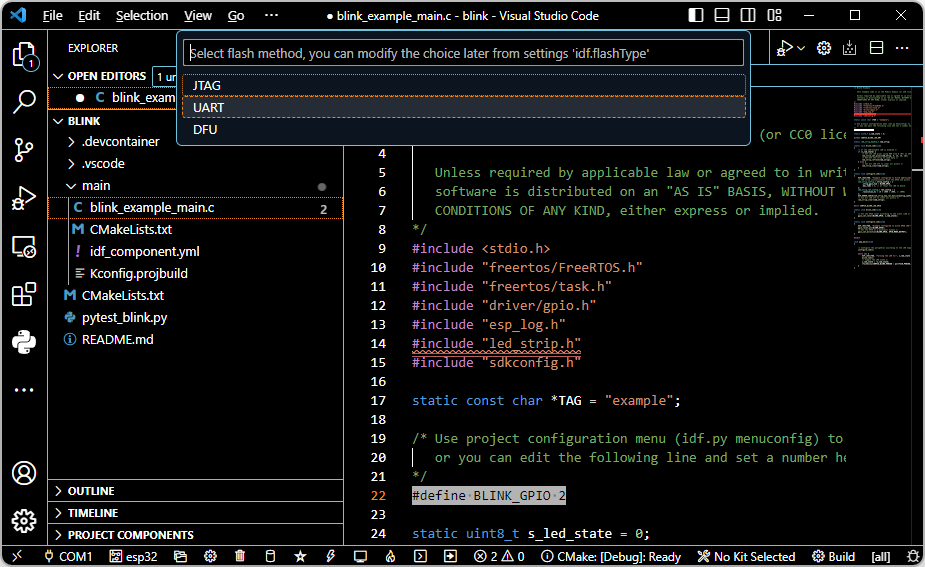The image size is (925, 567).
Task: Click the execute task icon in status bar
Action: click(450, 556)
